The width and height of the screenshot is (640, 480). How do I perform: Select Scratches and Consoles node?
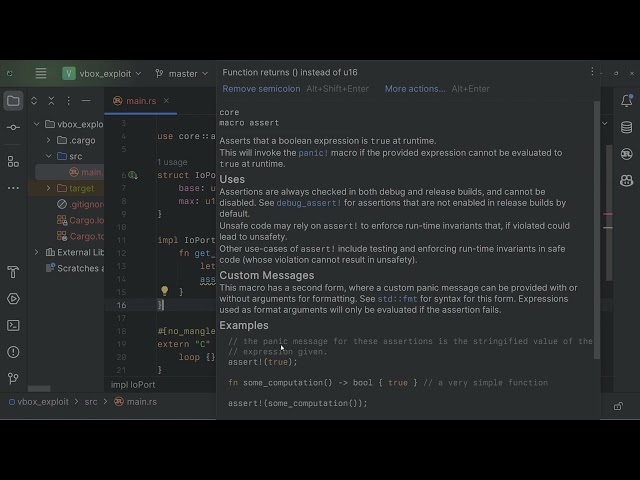coord(75,268)
